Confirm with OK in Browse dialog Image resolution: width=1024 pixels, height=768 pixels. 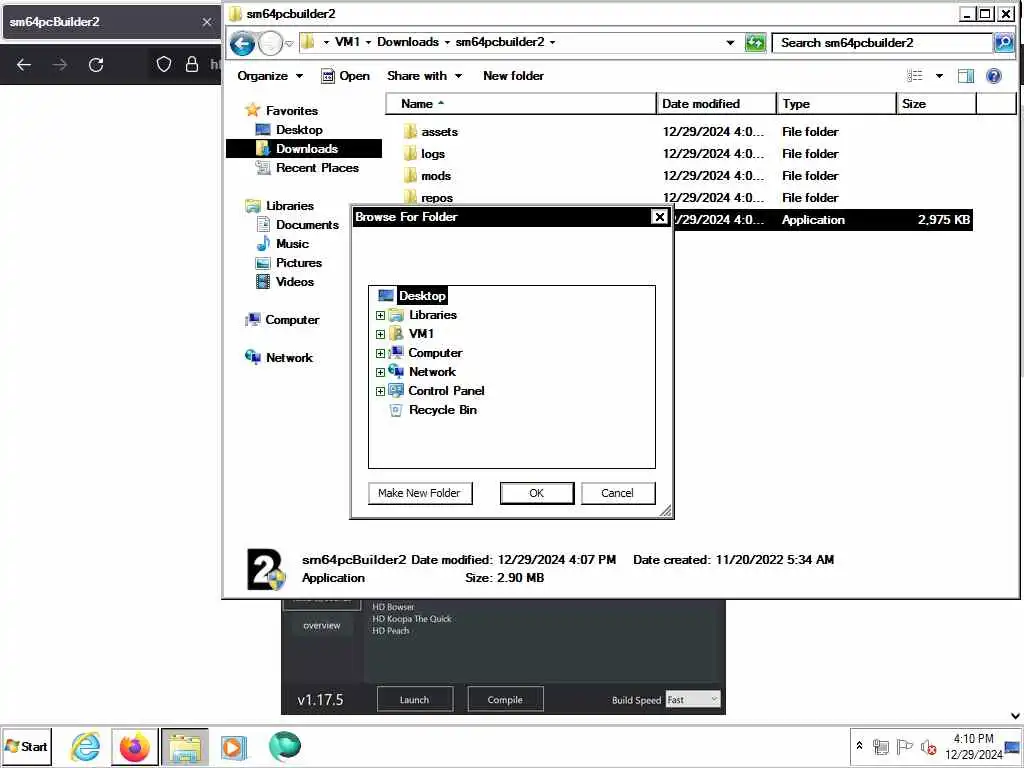(537, 493)
